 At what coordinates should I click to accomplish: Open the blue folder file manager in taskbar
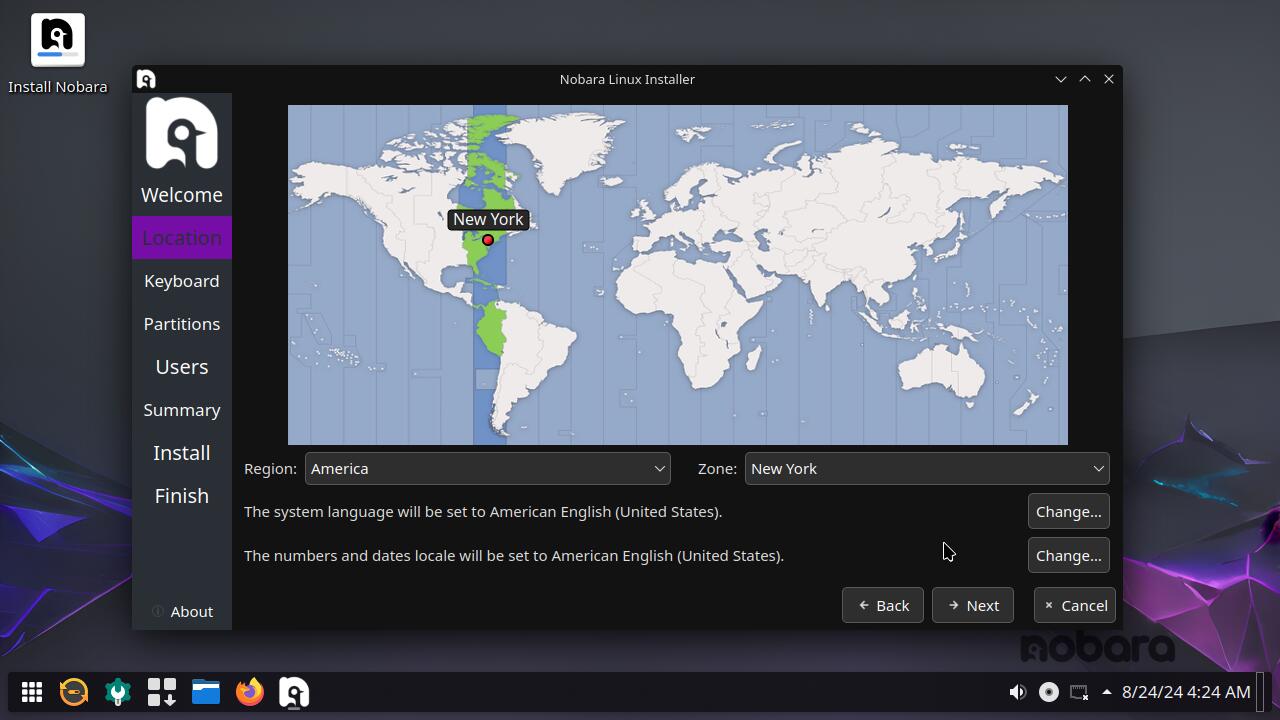pyautogui.click(x=206, y=692)
